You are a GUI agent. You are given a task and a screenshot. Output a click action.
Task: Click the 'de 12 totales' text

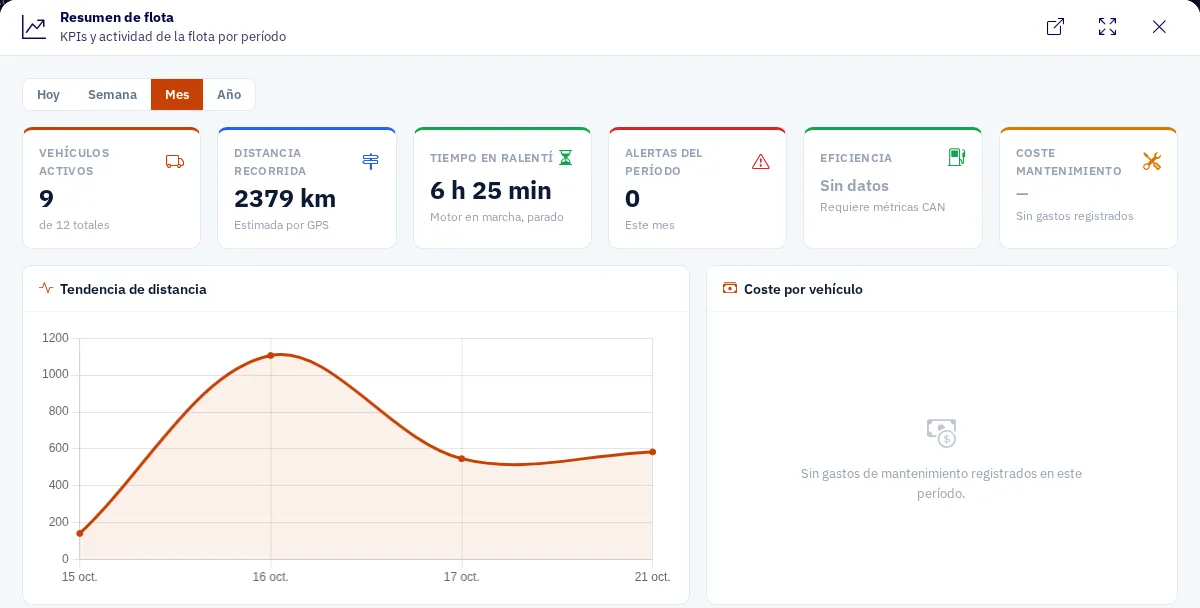74,225
